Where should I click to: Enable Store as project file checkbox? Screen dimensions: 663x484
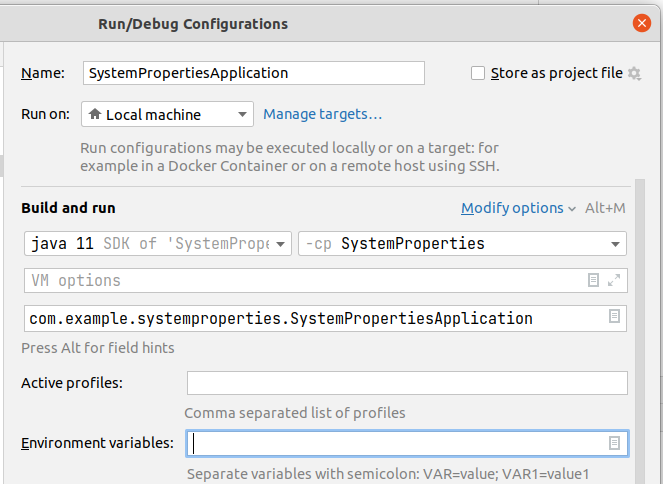478,73
